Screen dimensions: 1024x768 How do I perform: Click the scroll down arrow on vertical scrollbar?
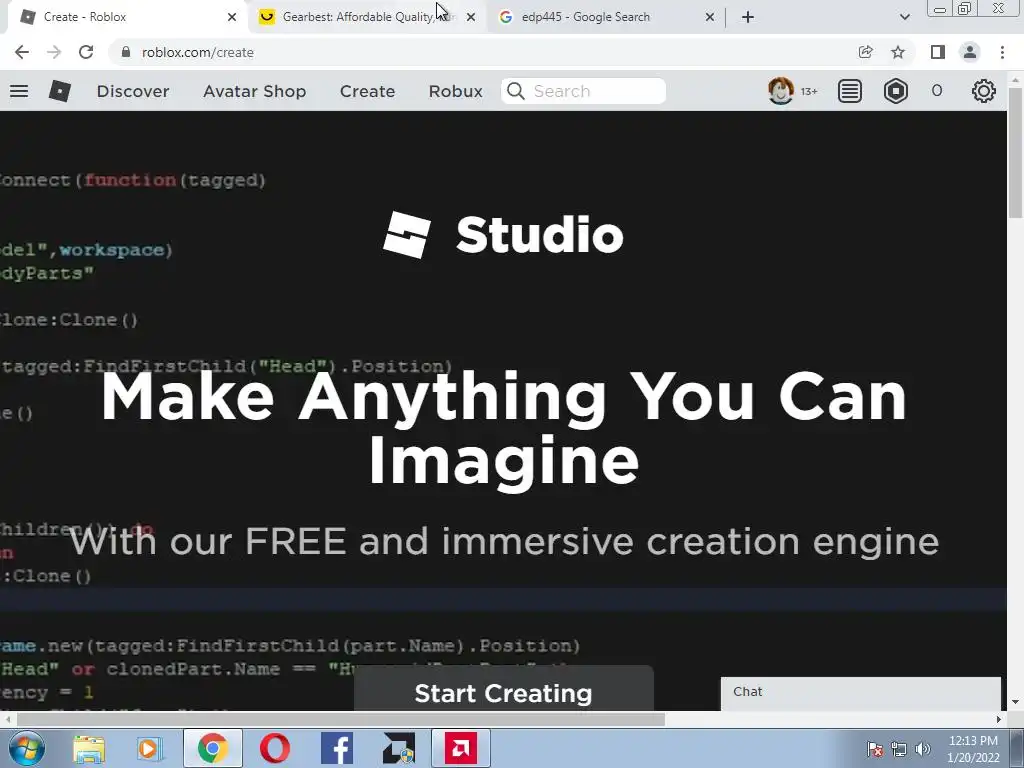pos(1016,703)
